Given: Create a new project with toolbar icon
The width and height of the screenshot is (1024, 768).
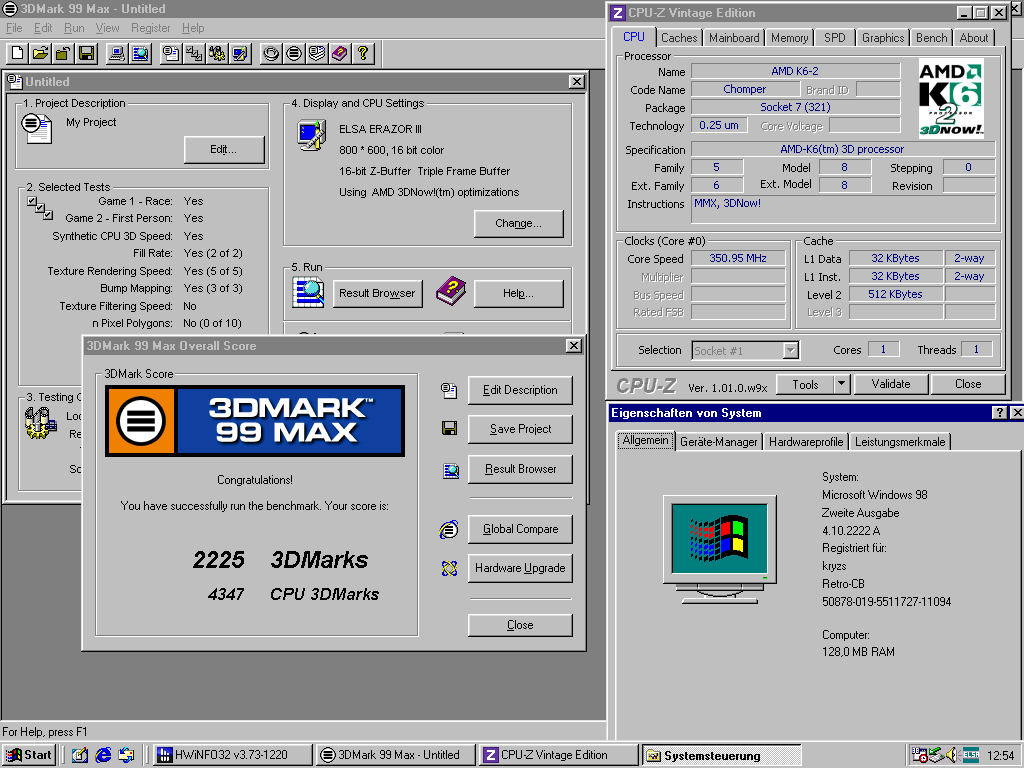Looking at the screenshot, I should 18,53.
